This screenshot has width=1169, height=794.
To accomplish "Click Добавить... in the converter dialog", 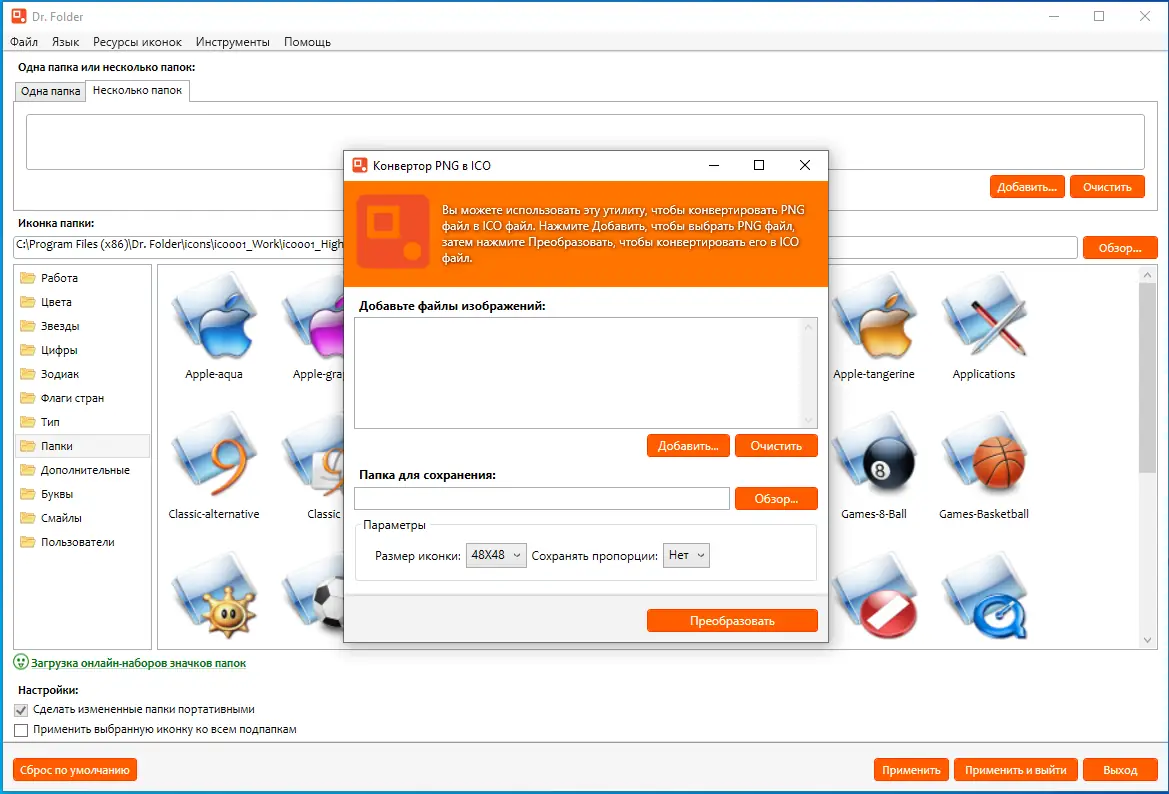I will tap(688, 446).
